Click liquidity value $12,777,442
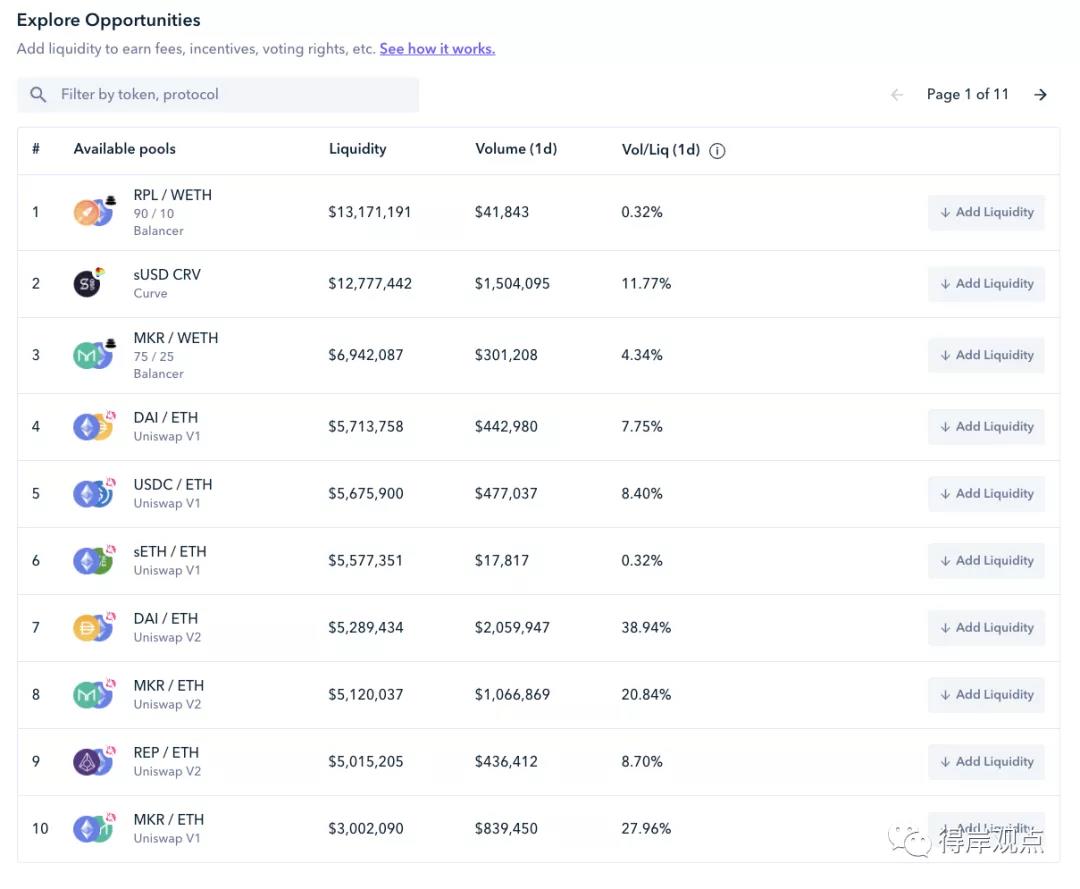The width and height of the screenshot is (1080, 889). click(x=370, y=284)
